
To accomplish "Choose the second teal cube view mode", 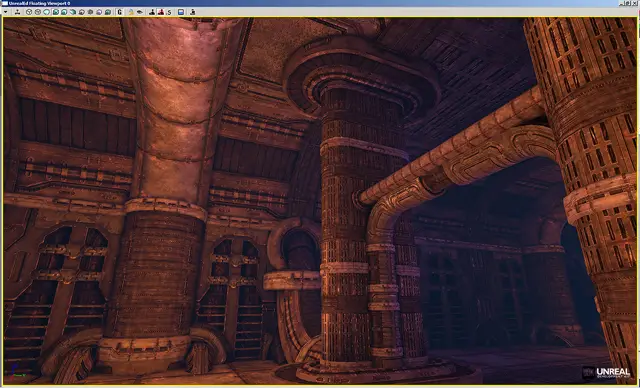I will pyautogui.click(x=64, y=12).
